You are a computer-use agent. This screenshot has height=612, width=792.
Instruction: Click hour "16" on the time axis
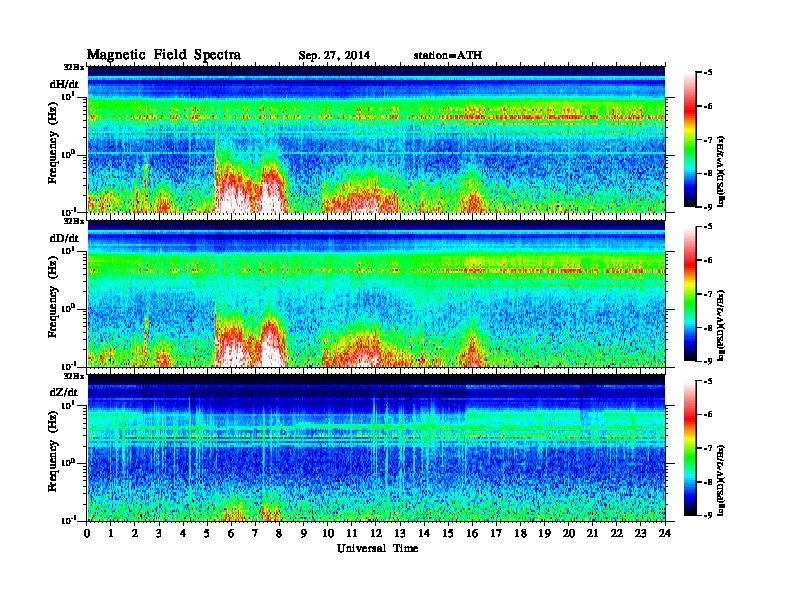tap(472, 534)
